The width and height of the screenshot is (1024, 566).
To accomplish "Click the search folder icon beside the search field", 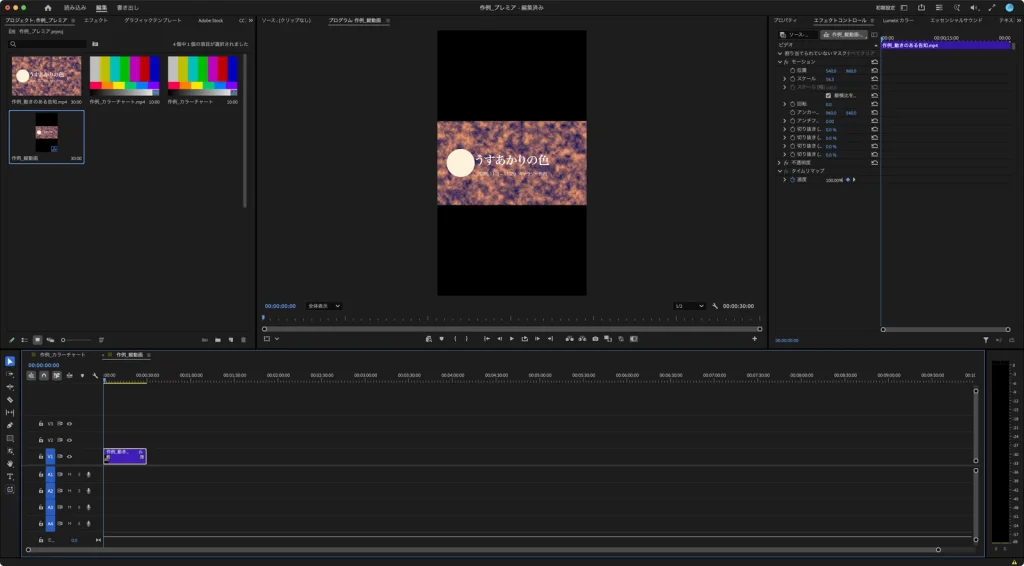I will click(95, 44).
